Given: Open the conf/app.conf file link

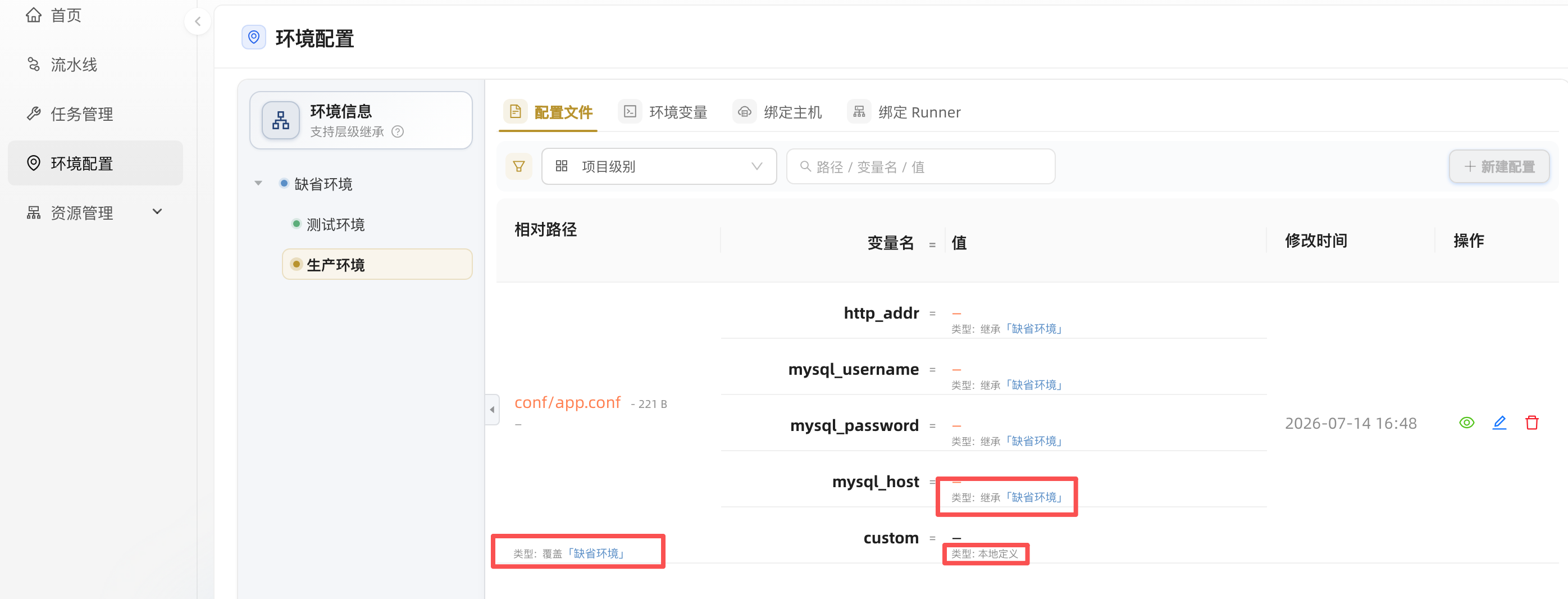Looking at the screenshot, I should point(567,402).
